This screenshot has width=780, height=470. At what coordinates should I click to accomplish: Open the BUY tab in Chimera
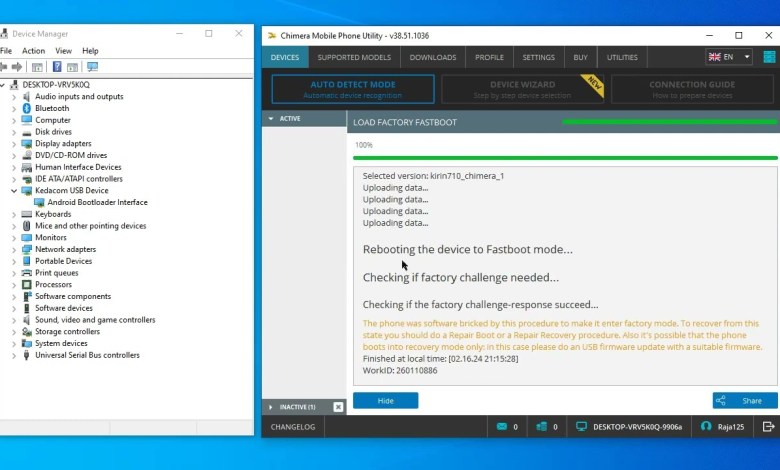click(581, 57)
